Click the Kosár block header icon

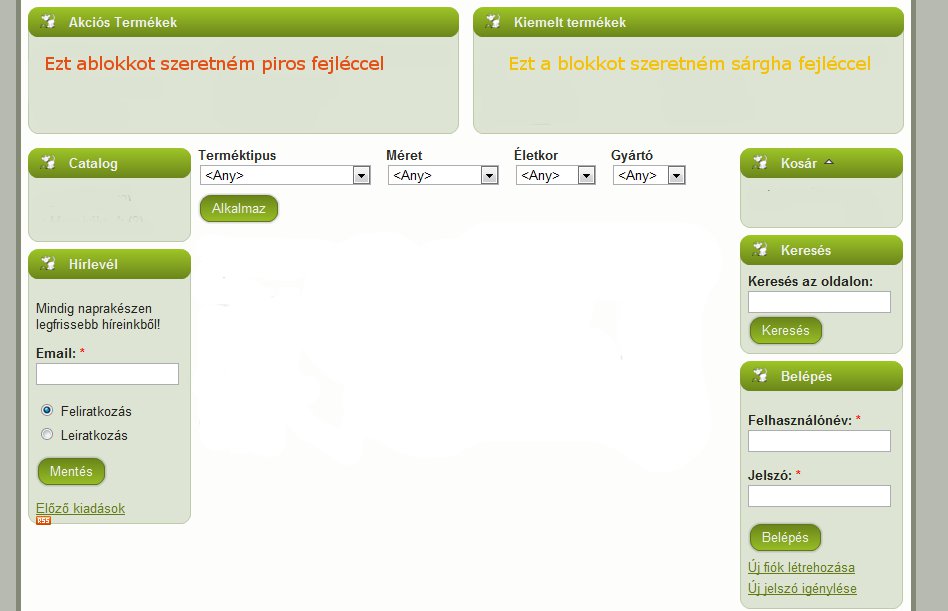click(x=759, y=163)
